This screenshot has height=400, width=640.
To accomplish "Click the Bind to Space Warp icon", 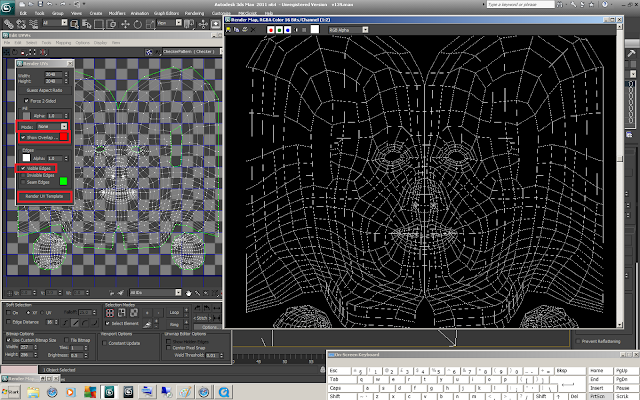I will 33,24.
